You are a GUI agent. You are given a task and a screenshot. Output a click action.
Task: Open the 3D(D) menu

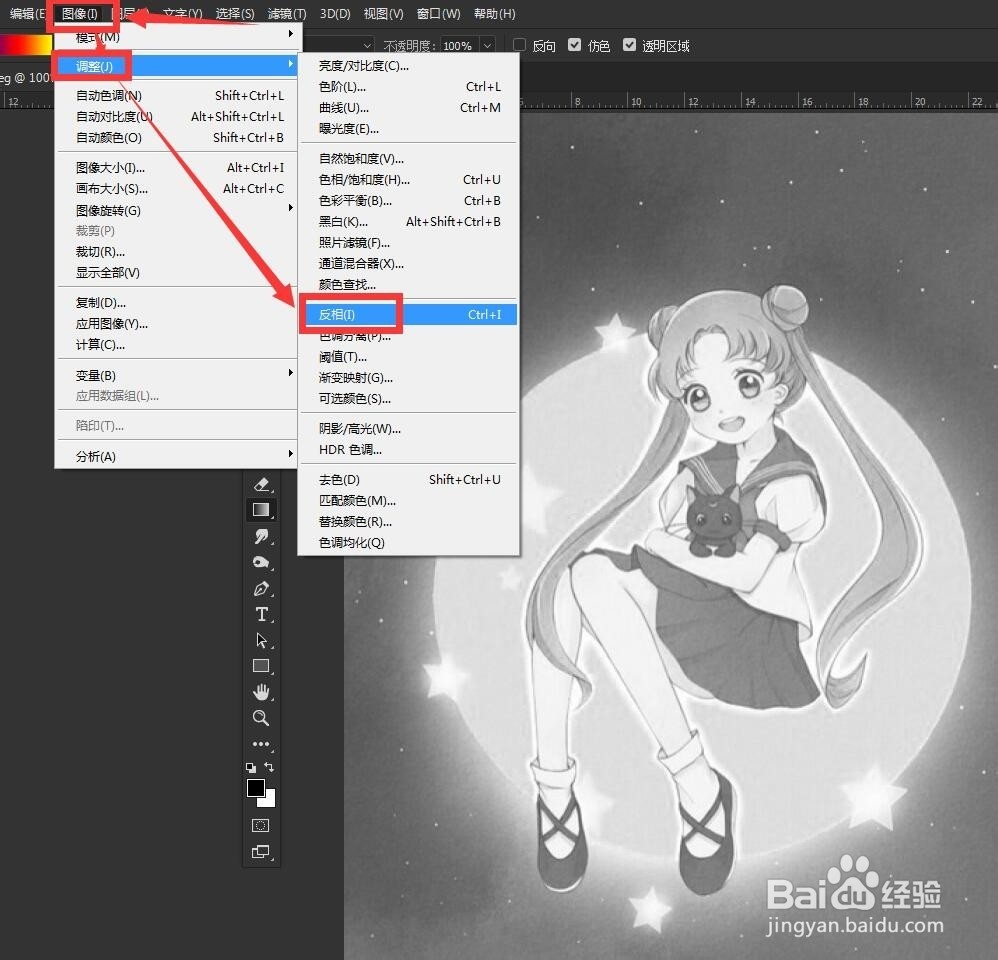point(335,13)
